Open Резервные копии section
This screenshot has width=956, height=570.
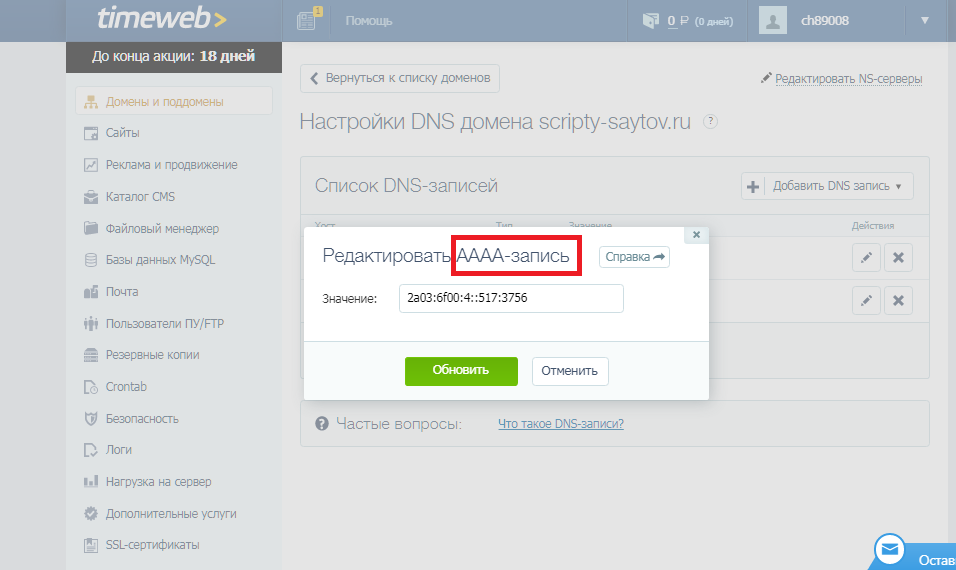click(x=152, y=355)
